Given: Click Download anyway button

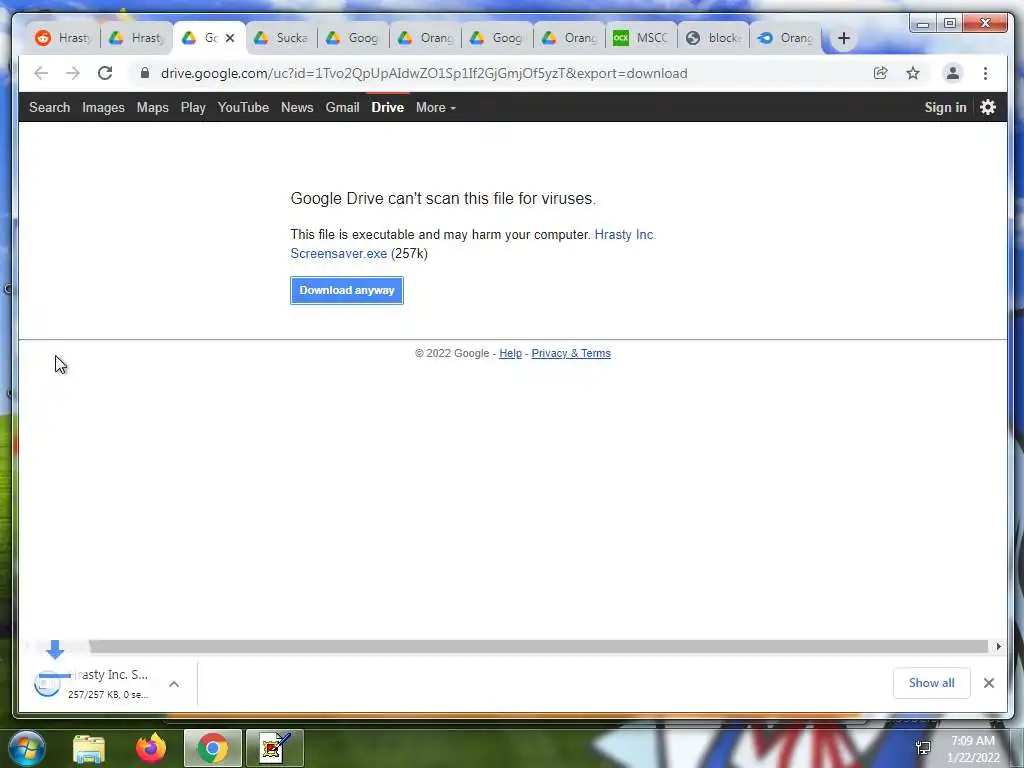Looking at the screenshot, I should pos(347,290).
